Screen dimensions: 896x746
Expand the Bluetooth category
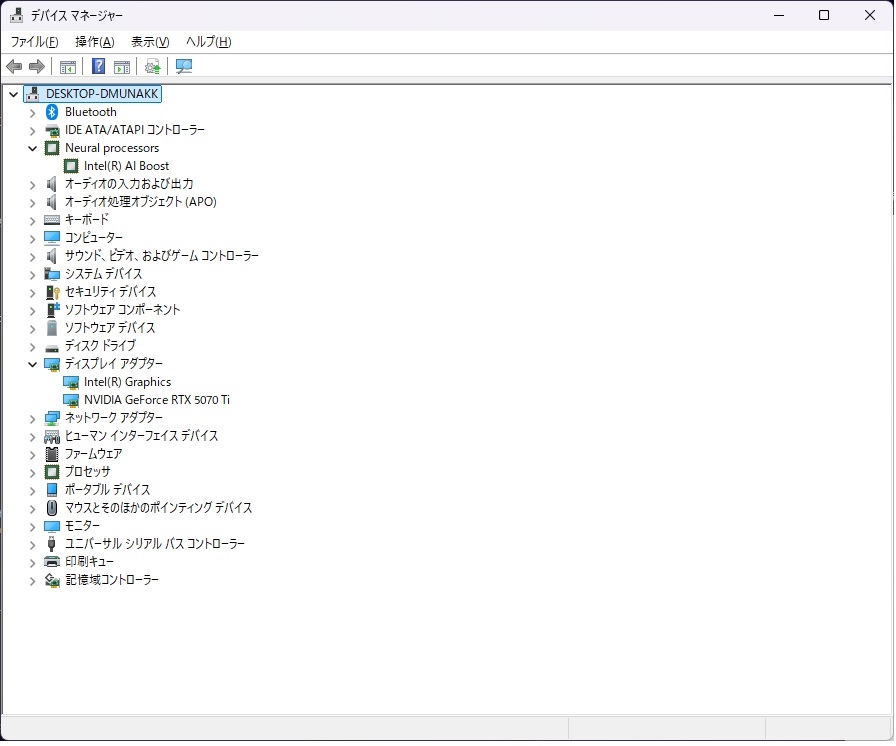[33, 113]
